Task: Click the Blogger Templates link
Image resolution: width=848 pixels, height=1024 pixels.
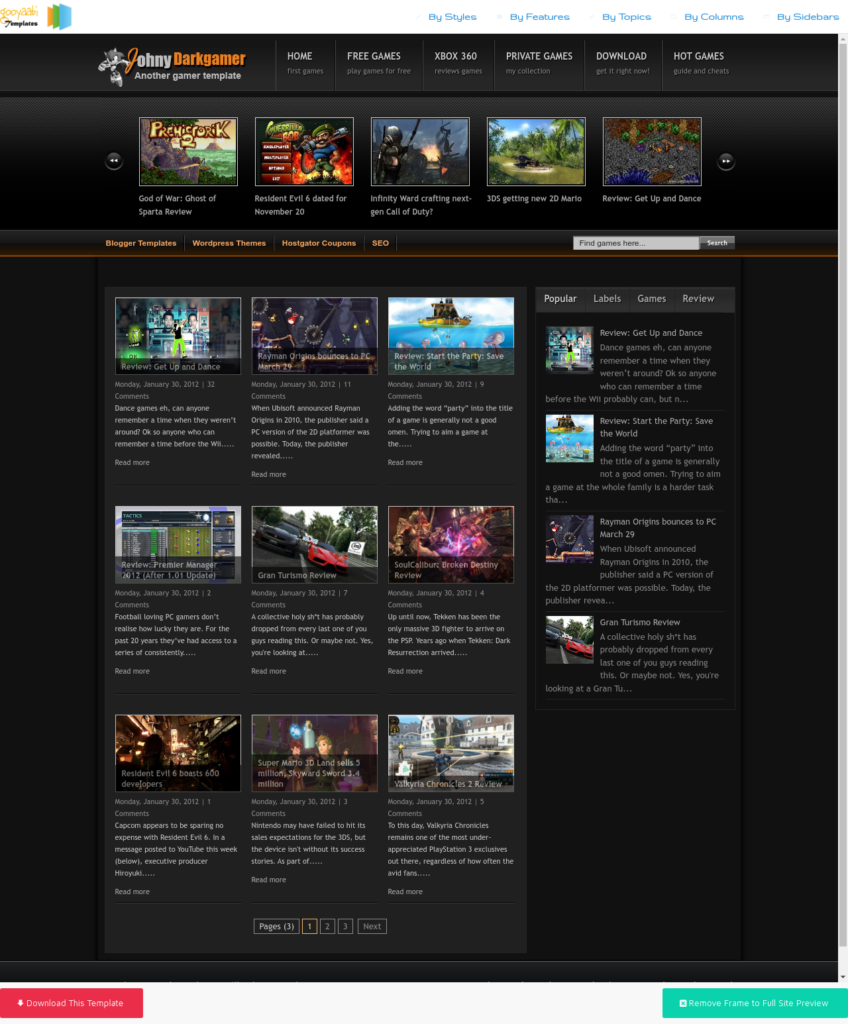Action: pos(141,243)
